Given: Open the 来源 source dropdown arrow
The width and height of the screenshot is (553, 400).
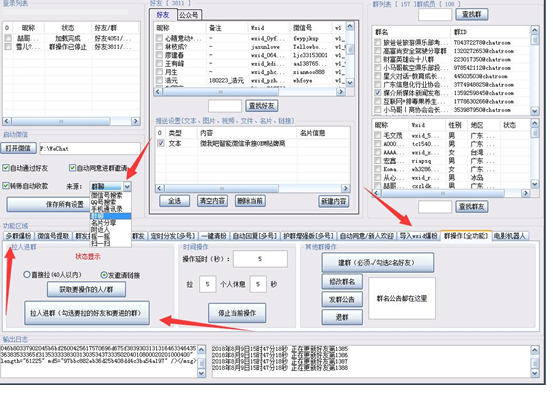Looking at the screenshot, I should point(127,186).
